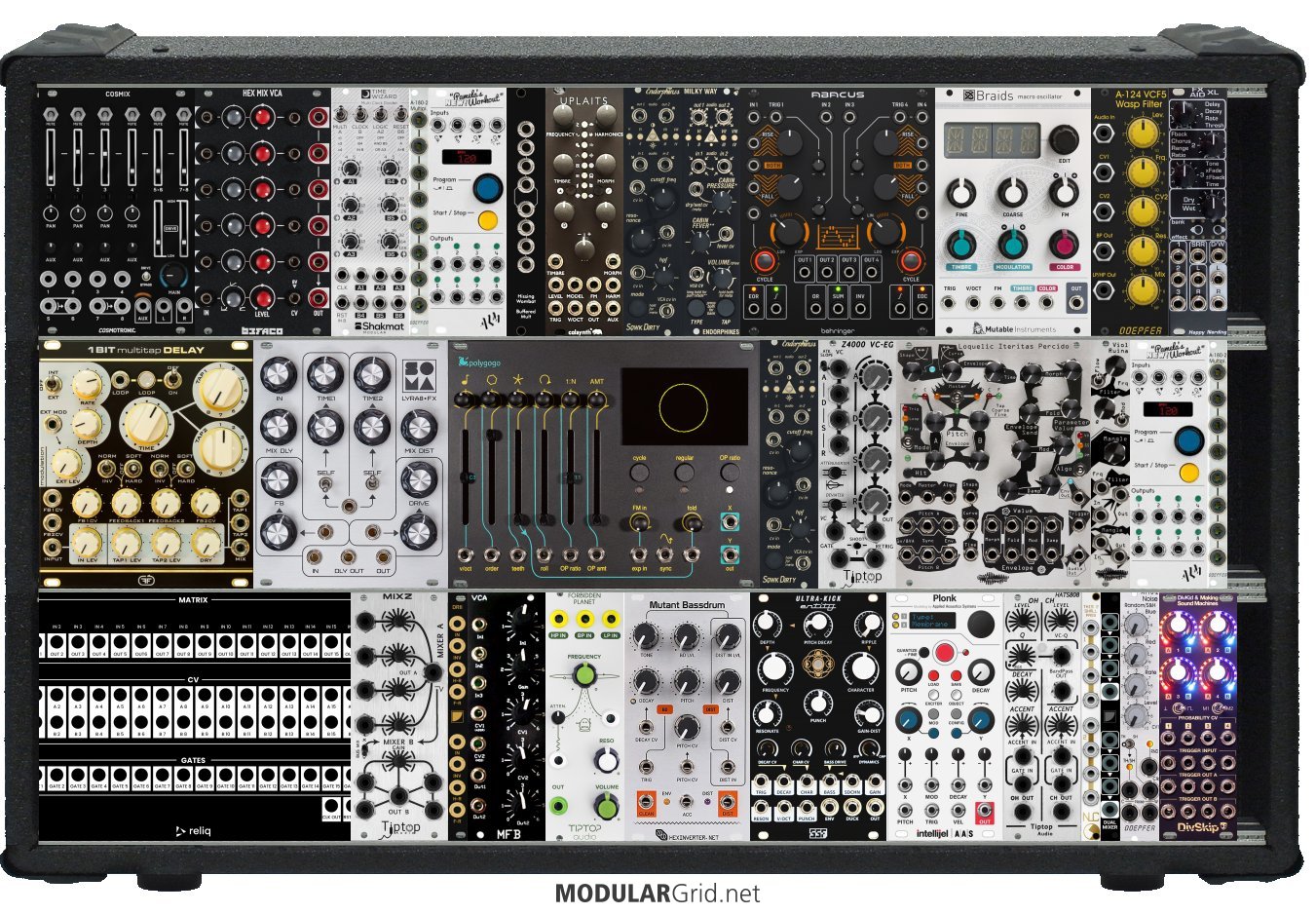
Task: Toggle the Cosmix channel 1 mute switch
Action: pos(52,116)
